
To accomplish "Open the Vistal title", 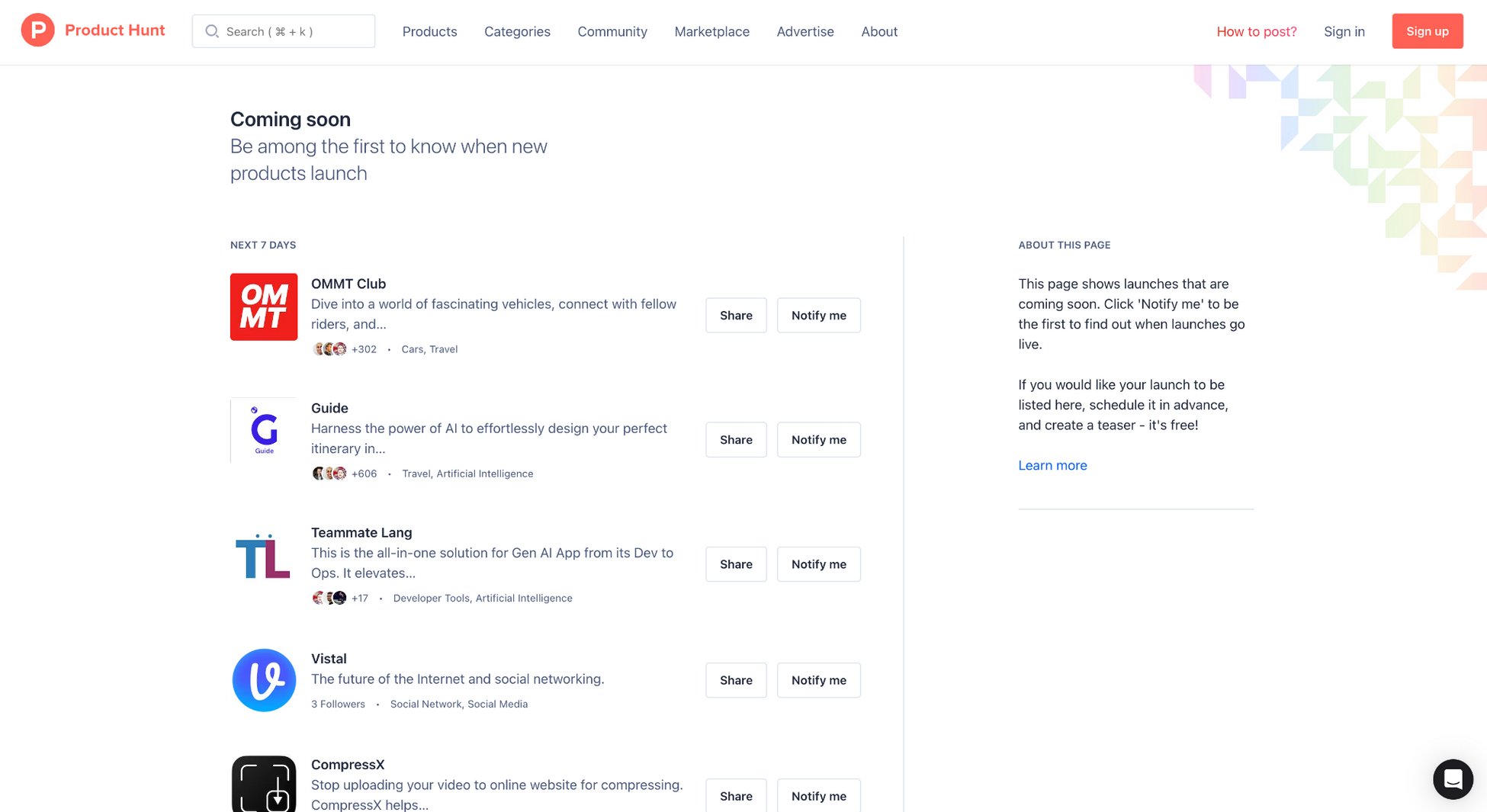I will point(329,659).
